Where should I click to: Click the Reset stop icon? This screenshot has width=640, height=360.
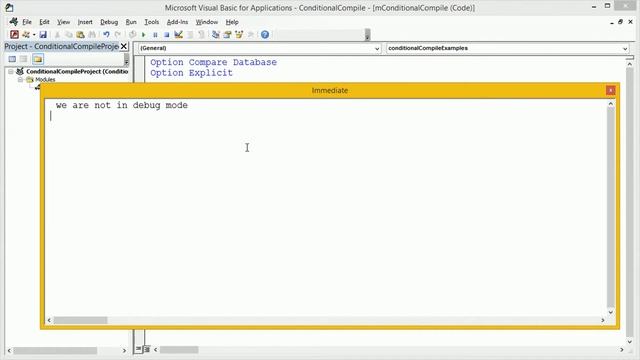pyautogui.click(x=167, y=35)
